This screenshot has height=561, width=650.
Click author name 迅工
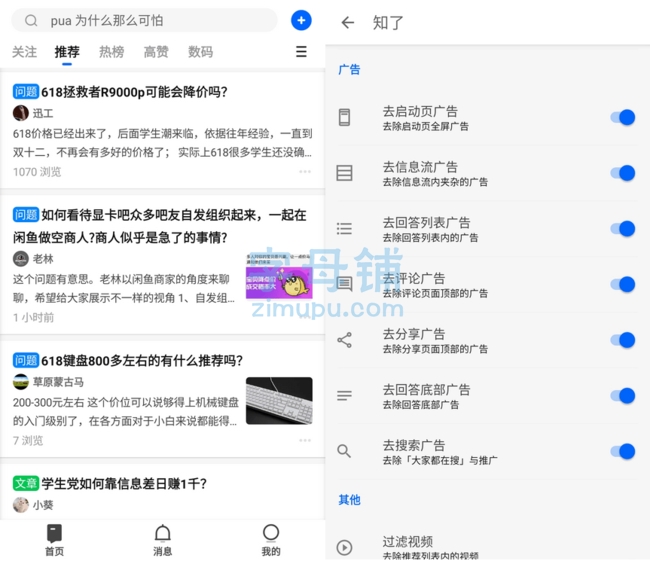43,113
